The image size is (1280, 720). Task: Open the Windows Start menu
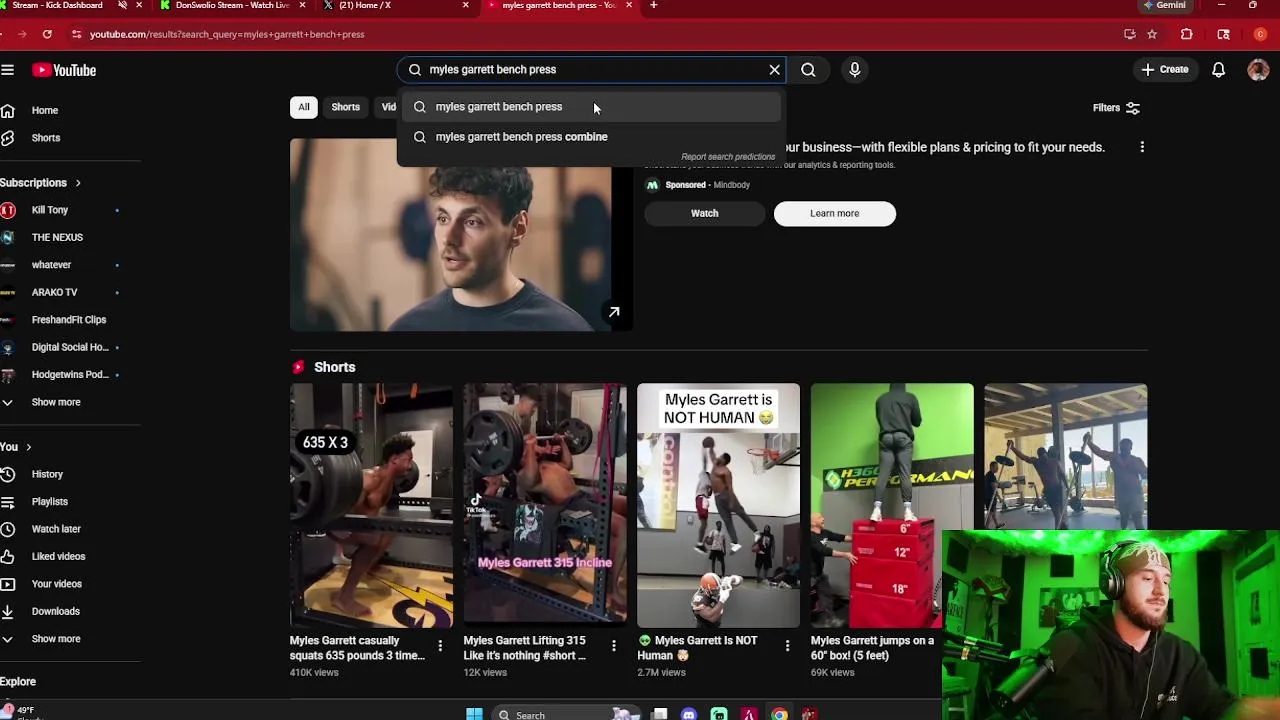tap(474, 714)
